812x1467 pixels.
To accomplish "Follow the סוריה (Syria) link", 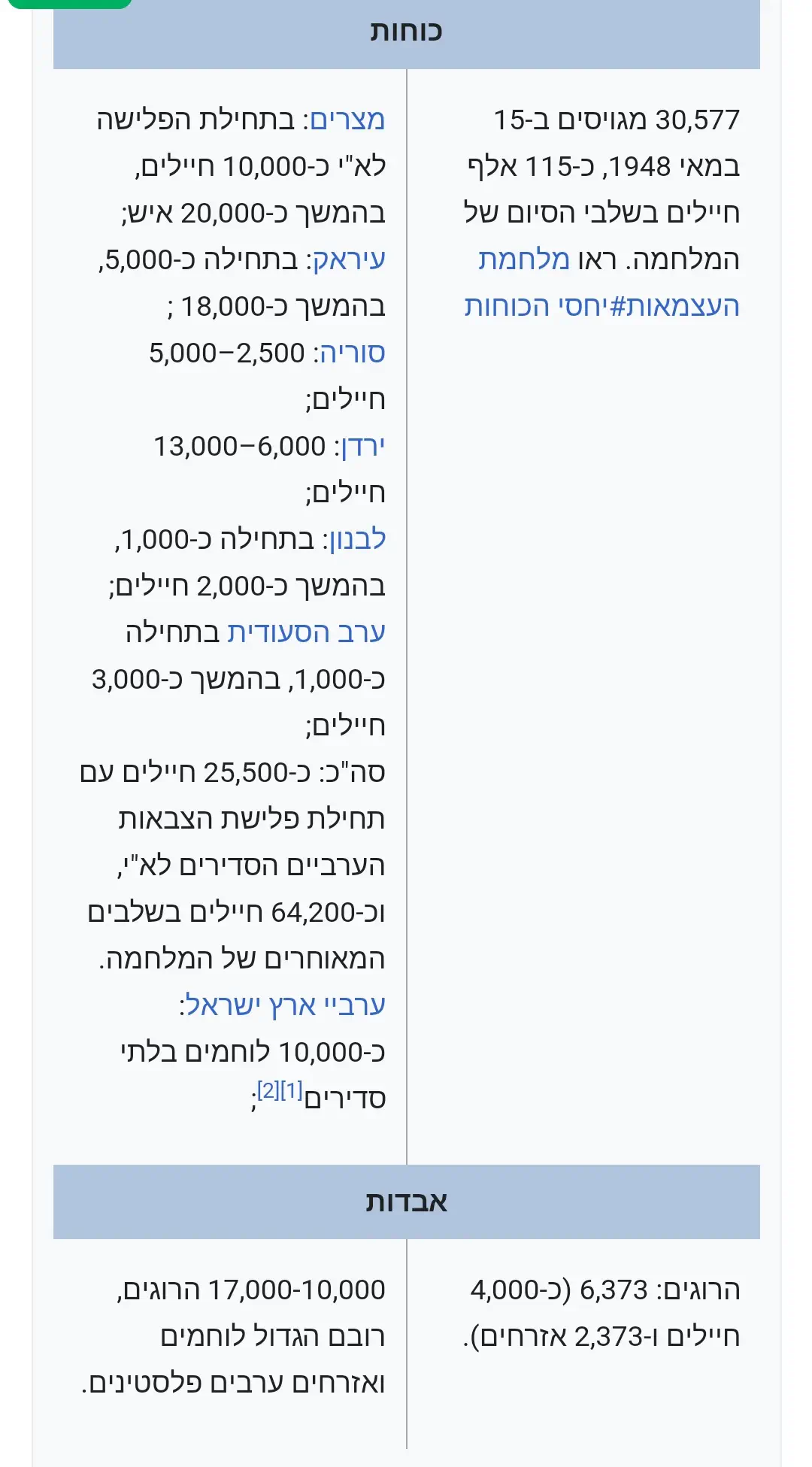I will click(x=352, y=353).
